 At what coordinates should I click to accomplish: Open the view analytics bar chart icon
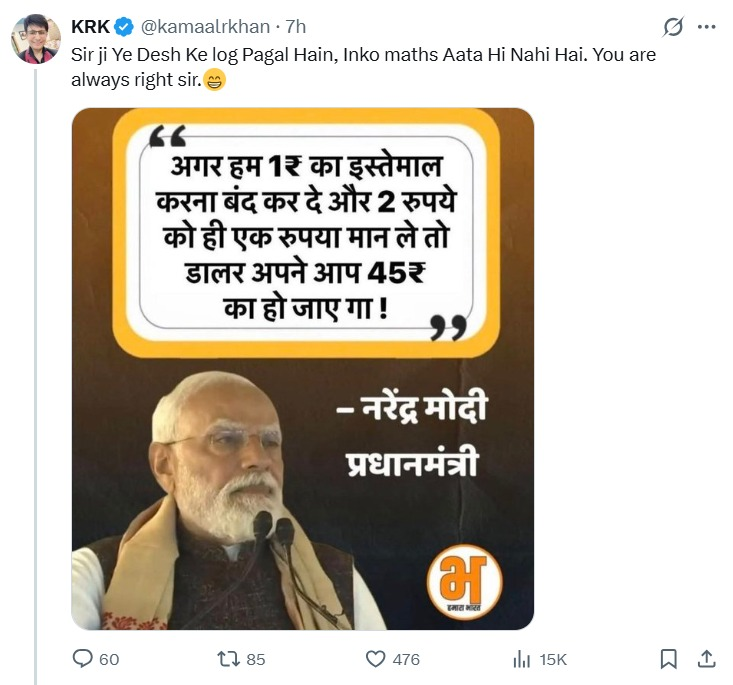pyautogui.click(x=521, y=659)
